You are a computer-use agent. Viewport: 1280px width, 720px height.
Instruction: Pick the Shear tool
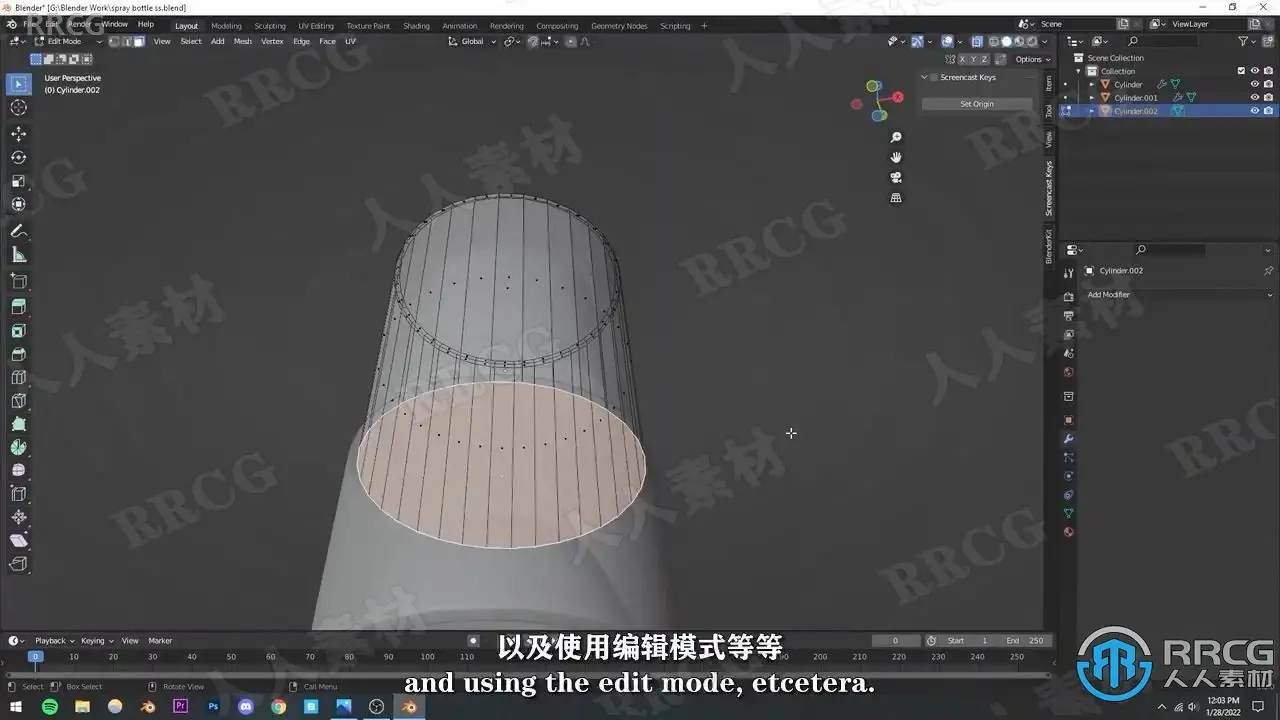[x=18, y=540]
